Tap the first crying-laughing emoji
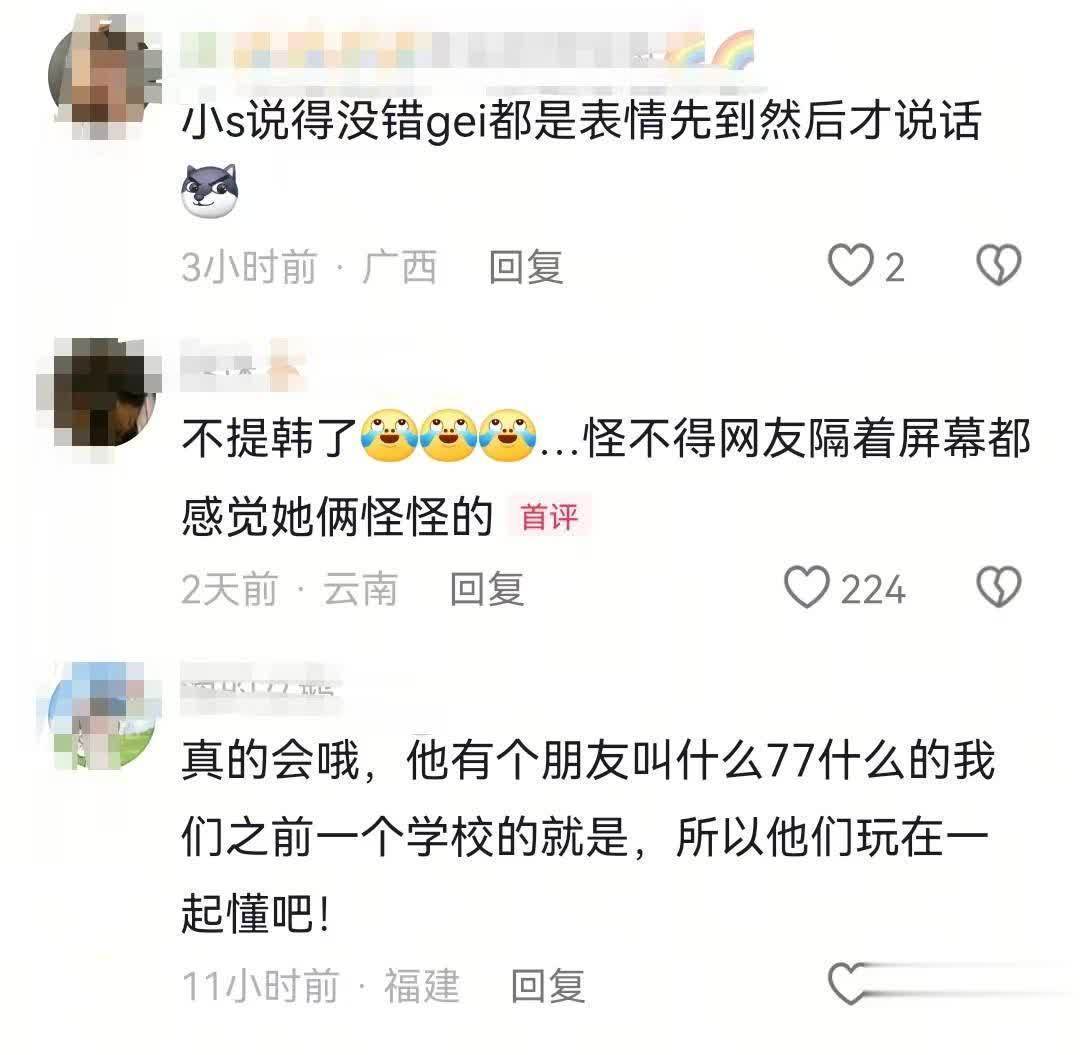The image size is (1080, 1055). [389, 436]
